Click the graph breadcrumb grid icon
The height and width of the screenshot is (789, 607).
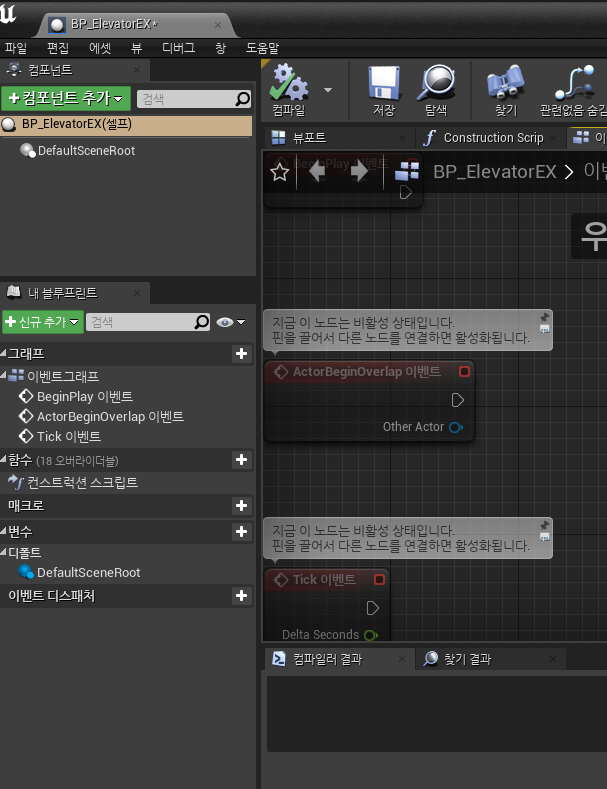coord(407,171)
